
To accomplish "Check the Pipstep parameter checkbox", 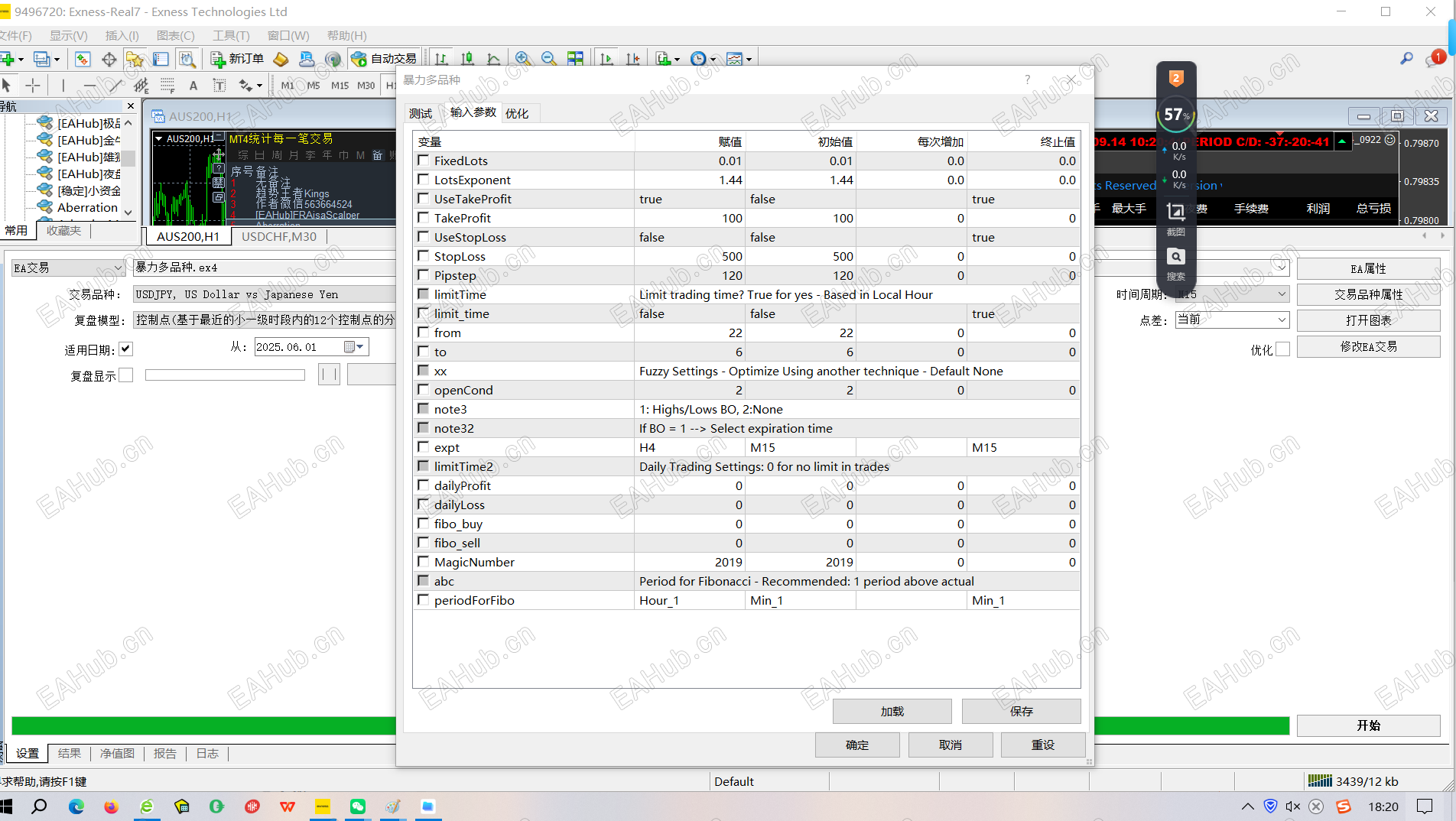I will 423,275.
